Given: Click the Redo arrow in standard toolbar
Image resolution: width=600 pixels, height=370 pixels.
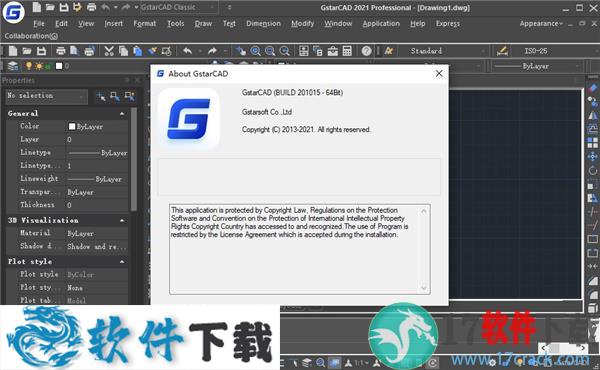Looking at the screenshot, I should pyautogui.click(x=212, y=51).
